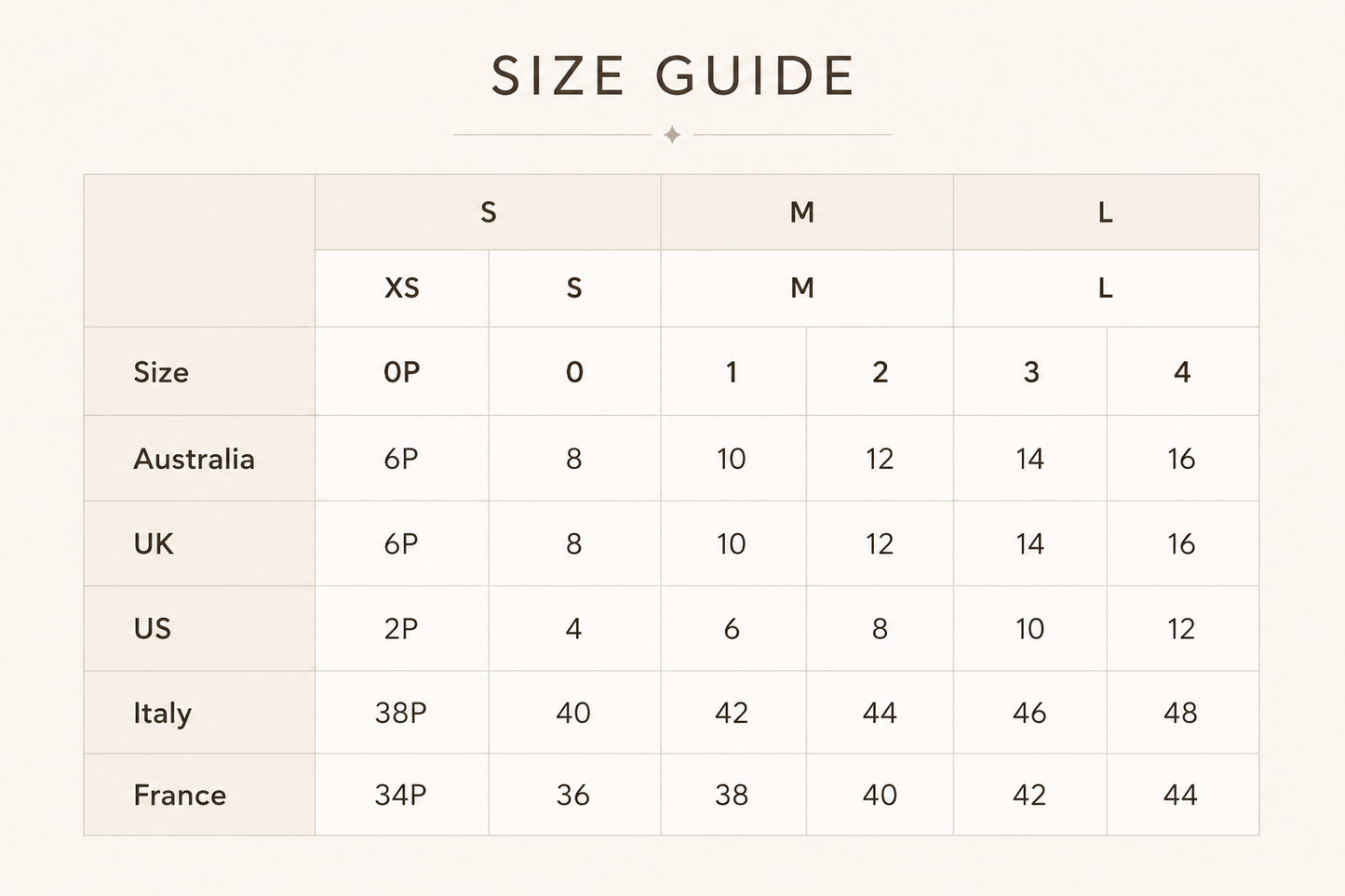The width and height of the screenshot is (1345, 896).
Task: Click the top-level L group header
Action: point(1106,212)
